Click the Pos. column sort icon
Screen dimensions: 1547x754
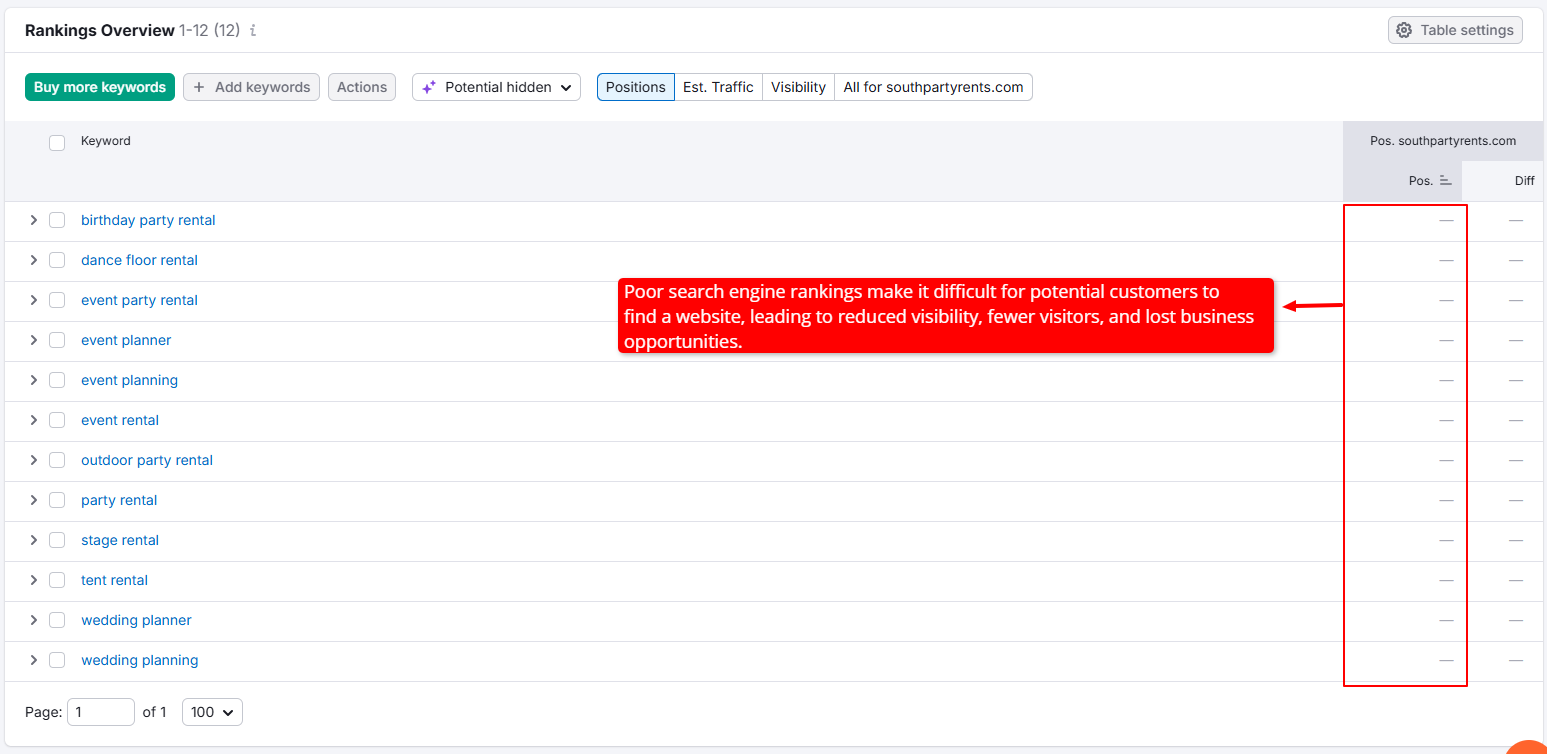click(1445, 181)
